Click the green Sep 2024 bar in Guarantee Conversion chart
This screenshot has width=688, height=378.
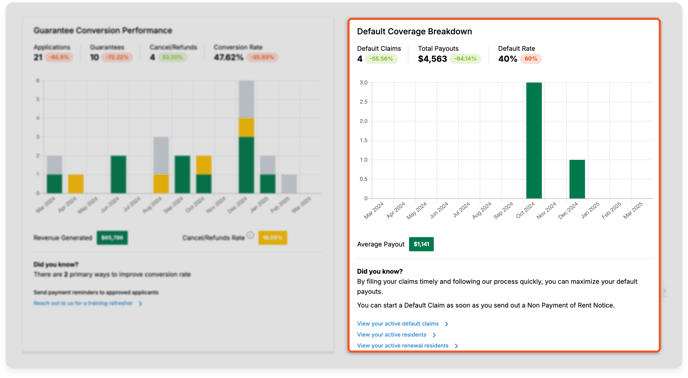(183, 174)
